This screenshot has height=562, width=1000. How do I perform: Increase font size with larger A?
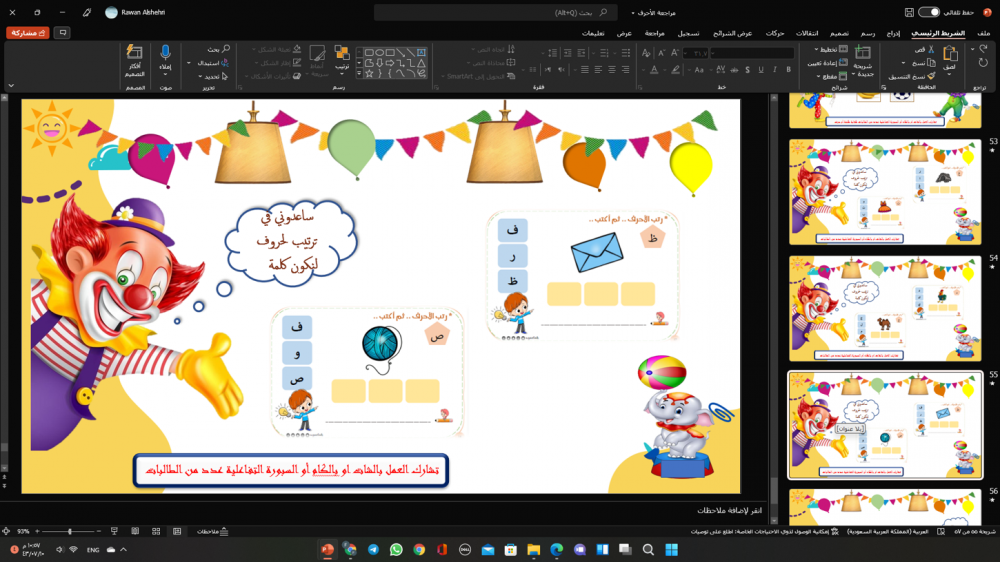point(675,53)
